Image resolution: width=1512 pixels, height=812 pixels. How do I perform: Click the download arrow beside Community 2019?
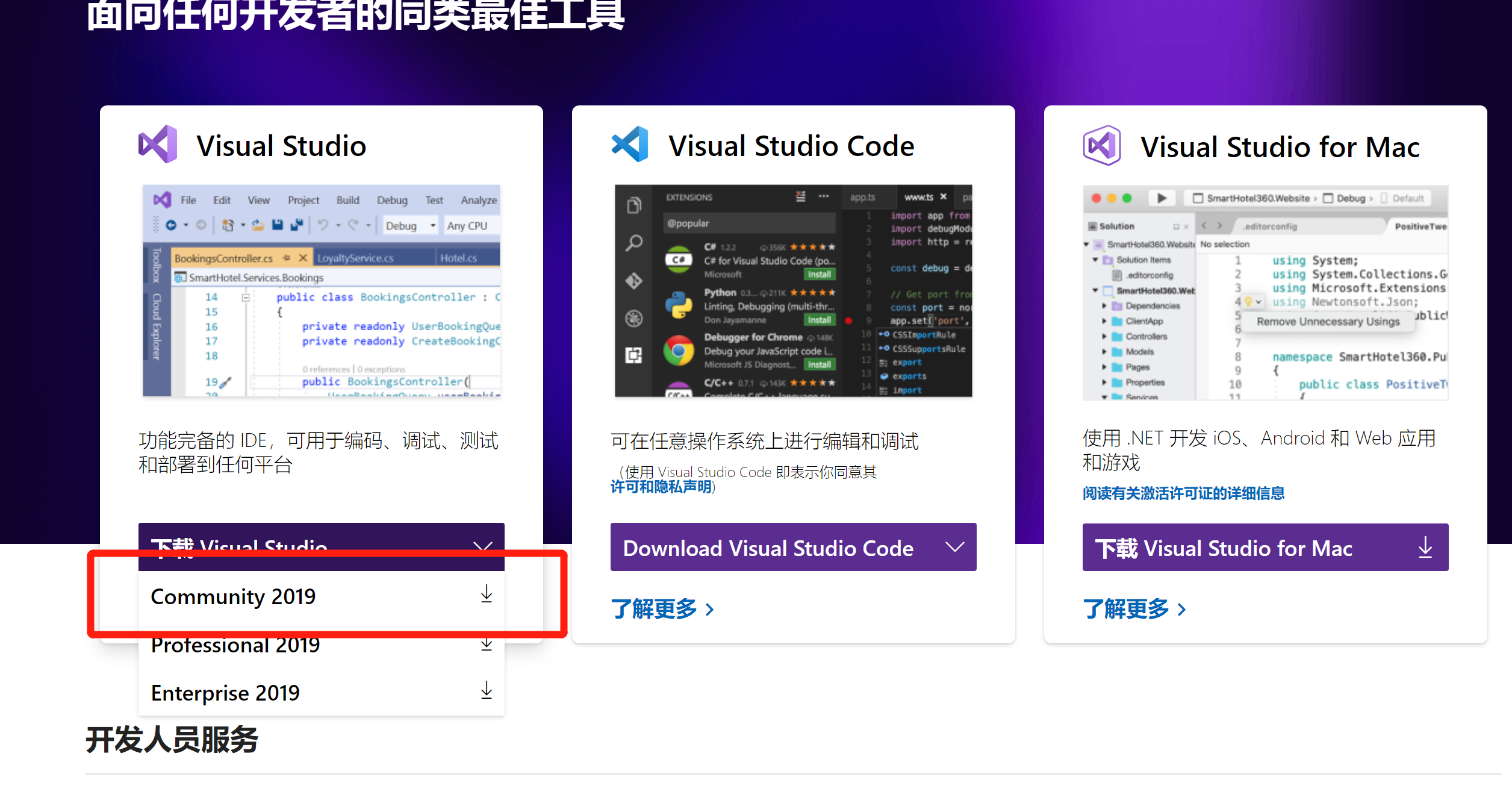[x=487, y=595]
